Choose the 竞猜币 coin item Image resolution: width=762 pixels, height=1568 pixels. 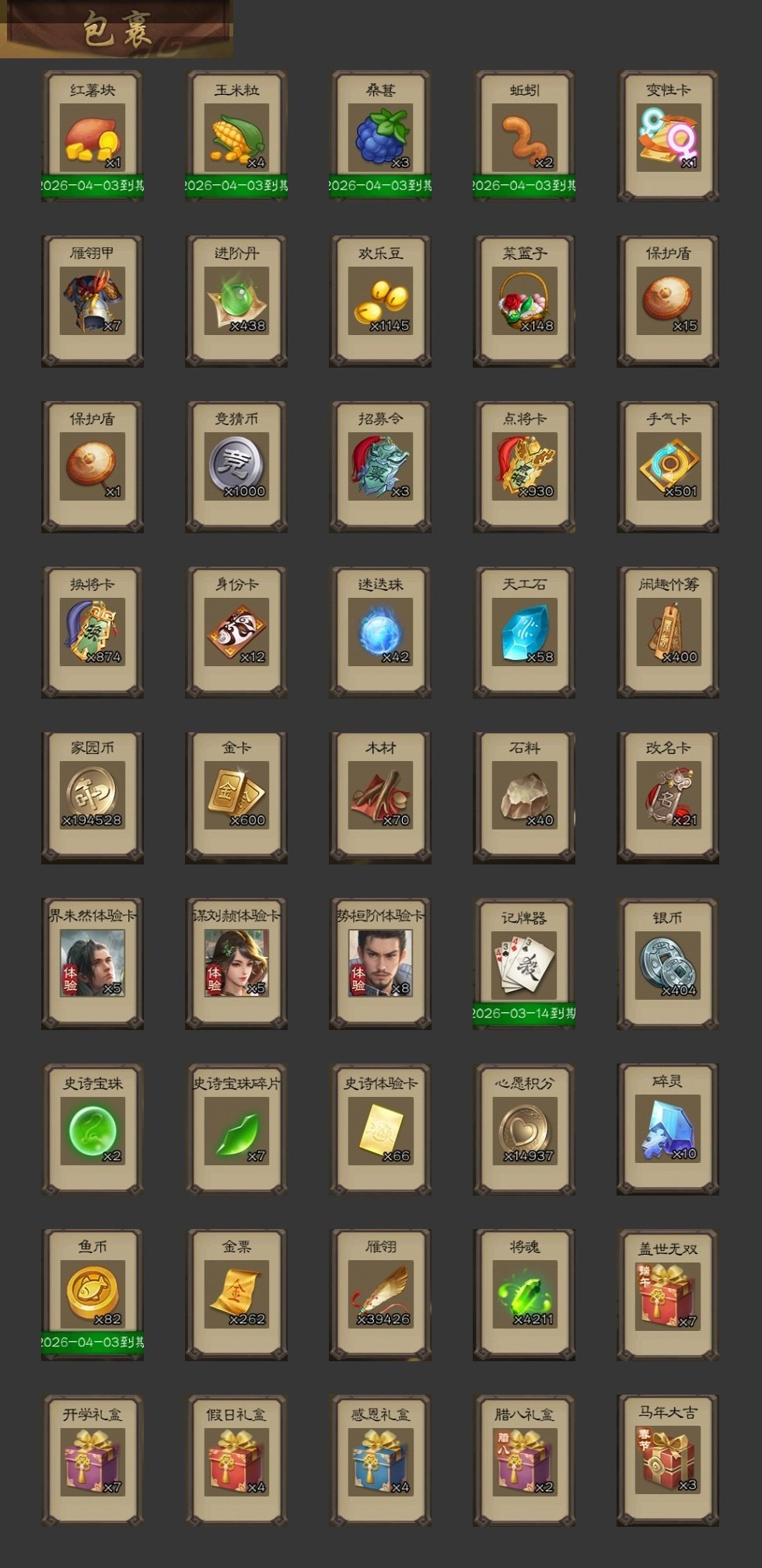[236, 466]
